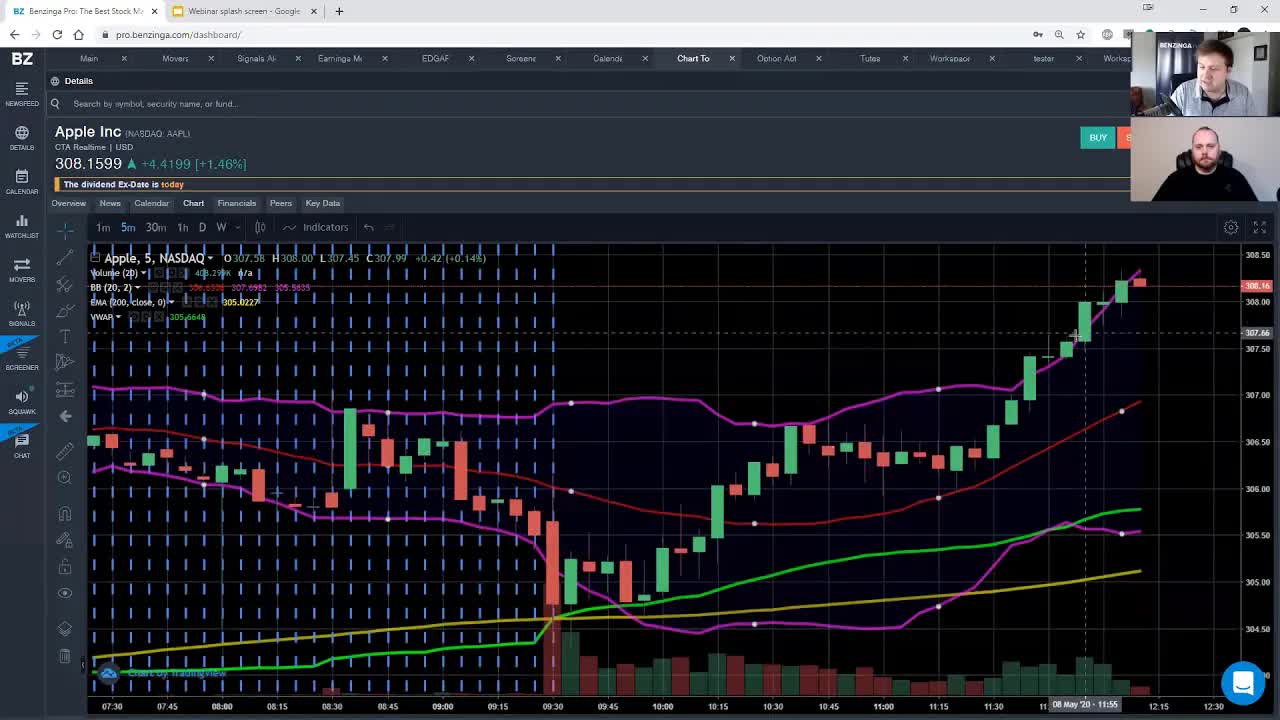Expand Apple, 5, NASDAQ legend dropdown
Image resolution: width=1280 pixels, height=720 pixels.
[210, 259]
